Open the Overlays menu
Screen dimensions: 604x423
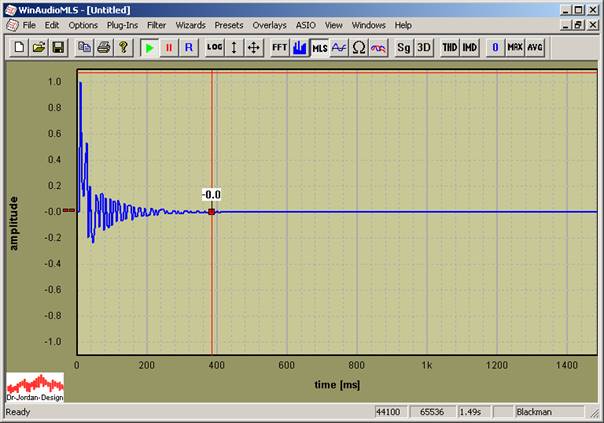tap(268, 24)
